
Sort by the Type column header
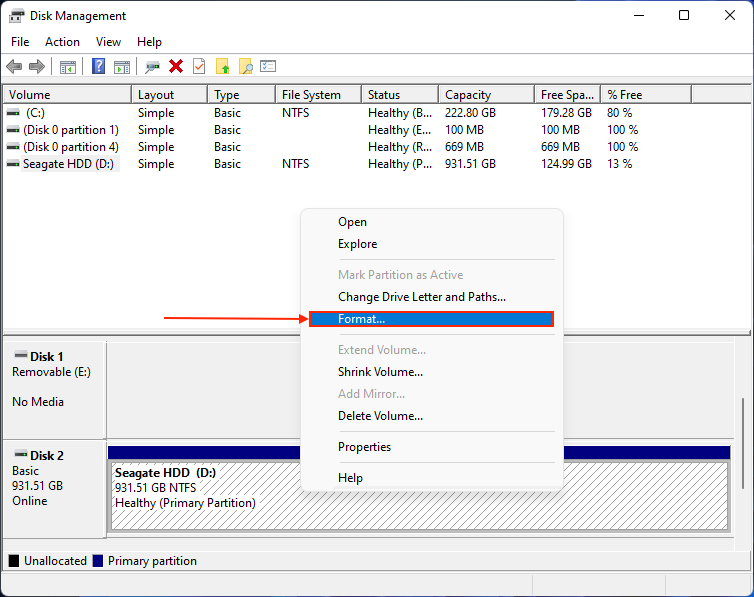[x=242, y=95]
